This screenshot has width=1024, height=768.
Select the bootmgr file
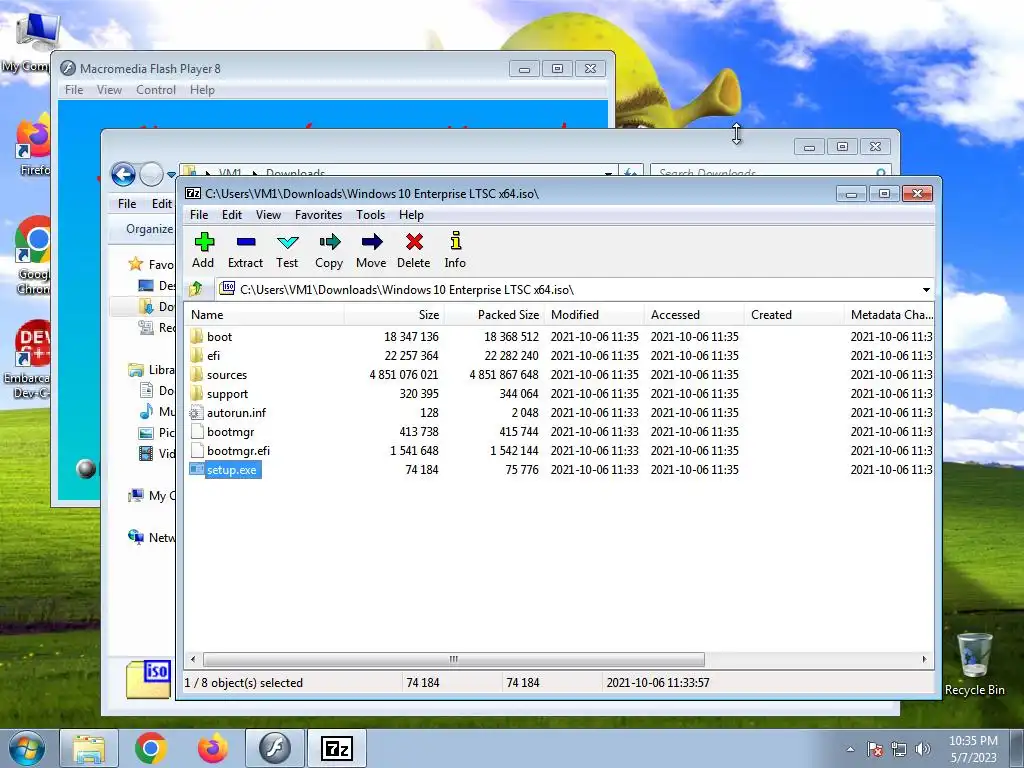(x=222, y=431)
